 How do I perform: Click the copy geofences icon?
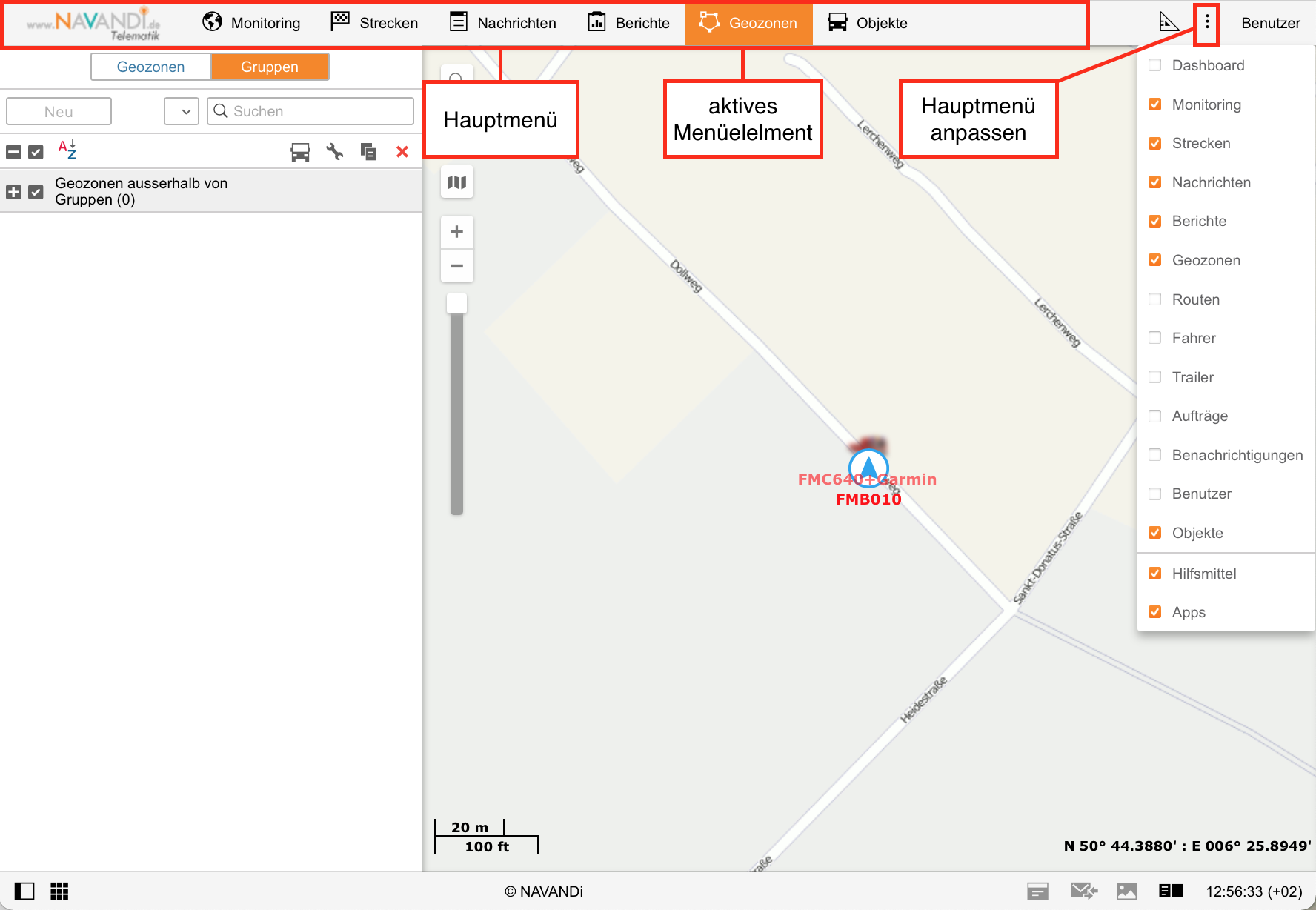pyautogui.click(x=368, y=152)
